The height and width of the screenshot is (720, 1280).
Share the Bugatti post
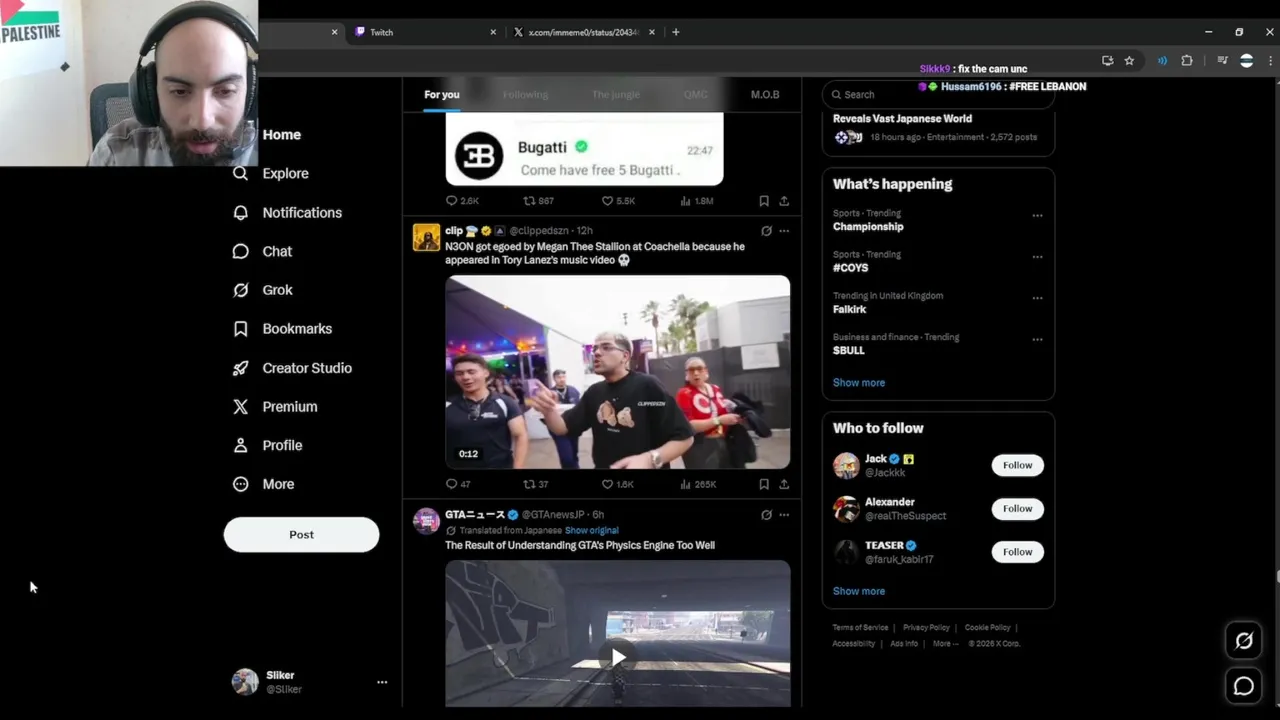point(784,201)
